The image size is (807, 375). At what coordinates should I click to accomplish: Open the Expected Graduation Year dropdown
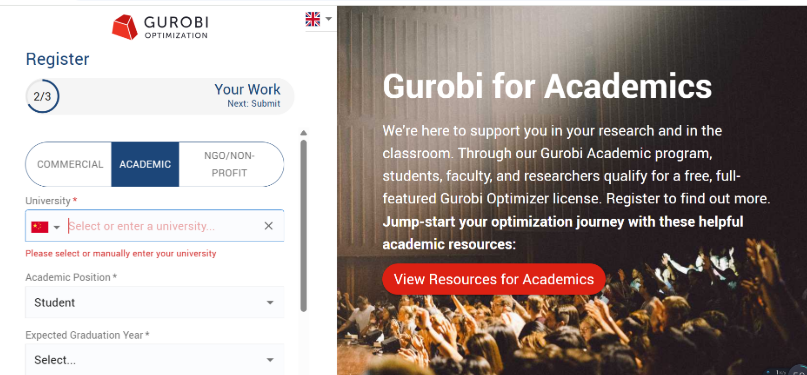point(154,360)
